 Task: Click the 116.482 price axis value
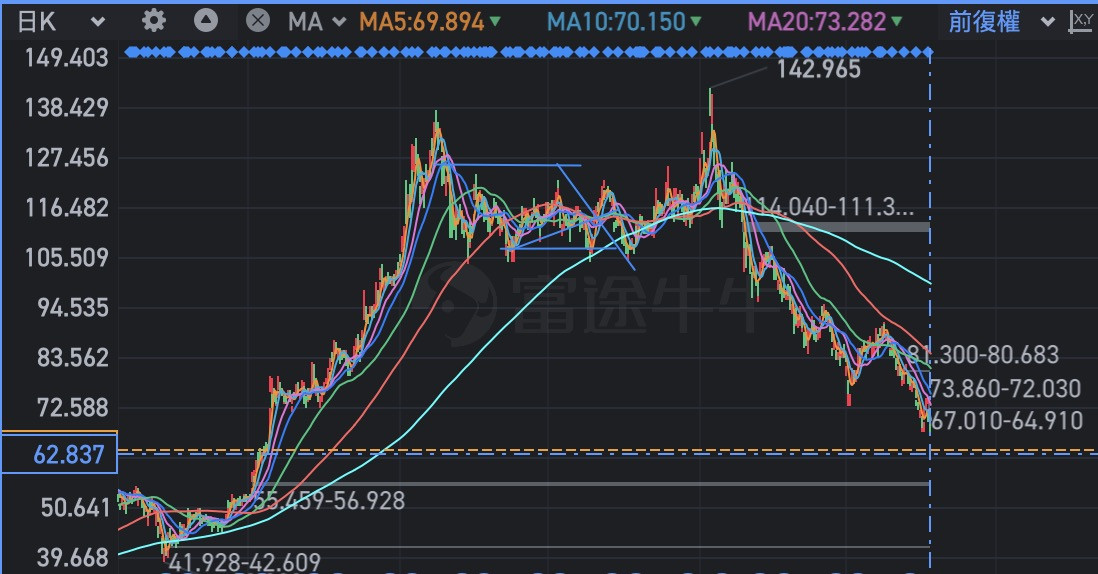click(67, 208)
